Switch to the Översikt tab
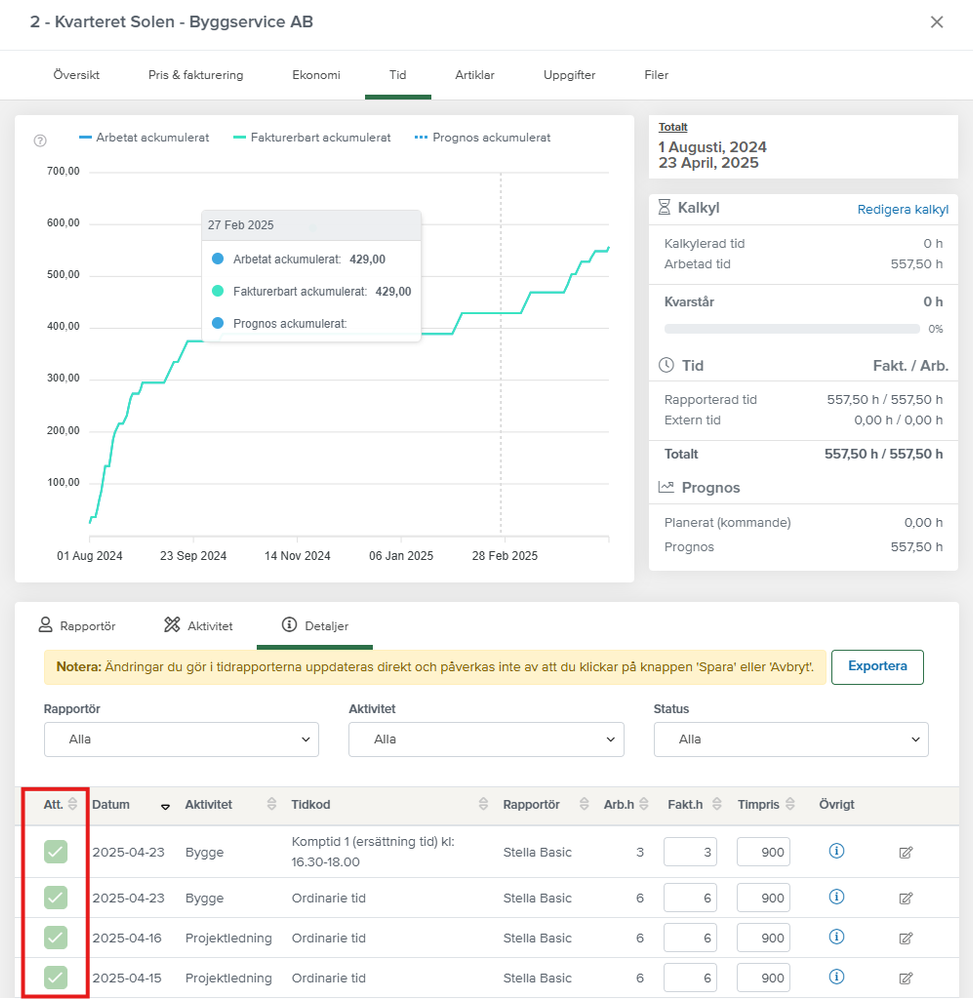Viewport: 973px width, 999px height. tap(76, 75)
